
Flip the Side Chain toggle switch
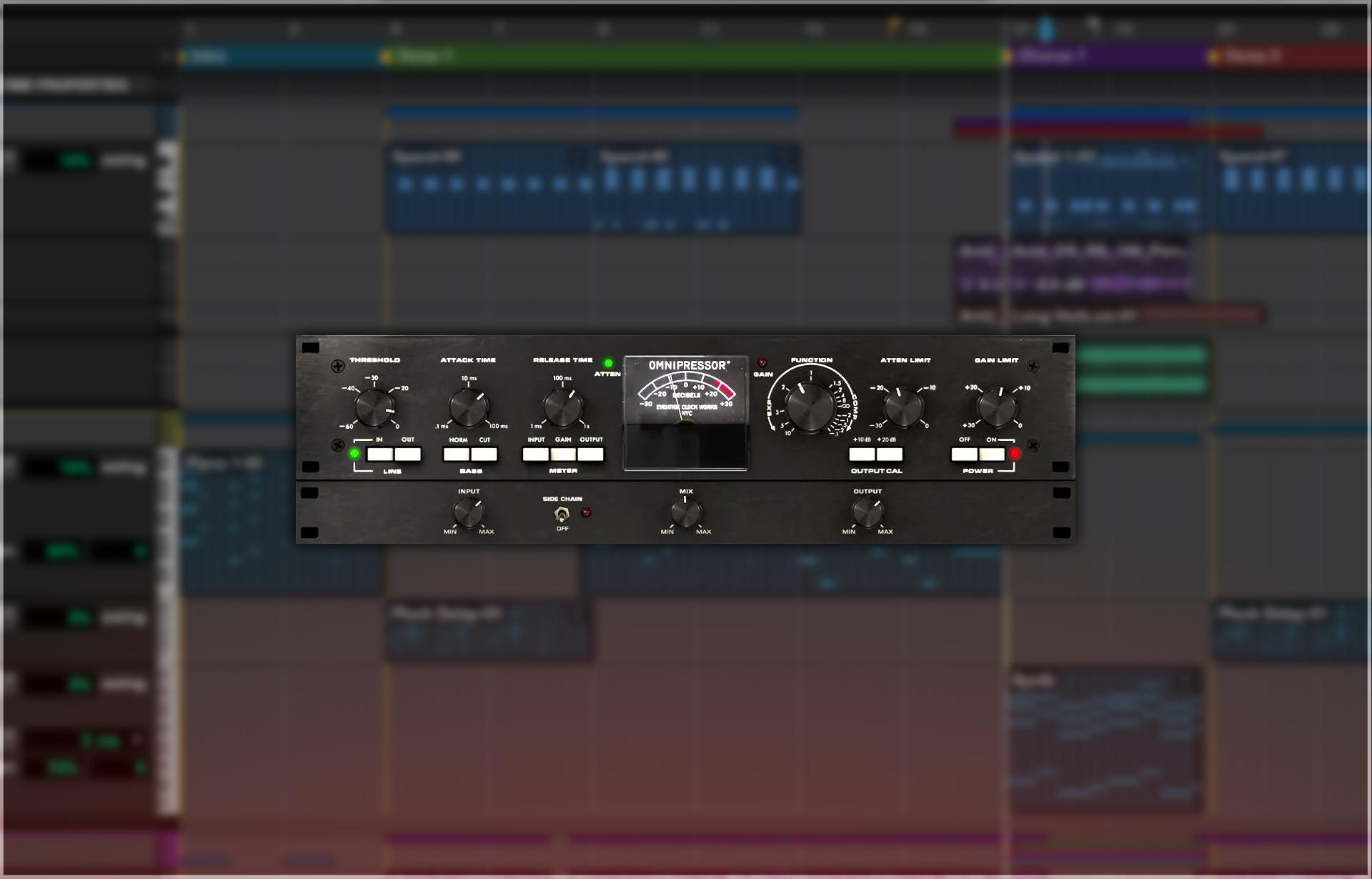tap(562, 514)
